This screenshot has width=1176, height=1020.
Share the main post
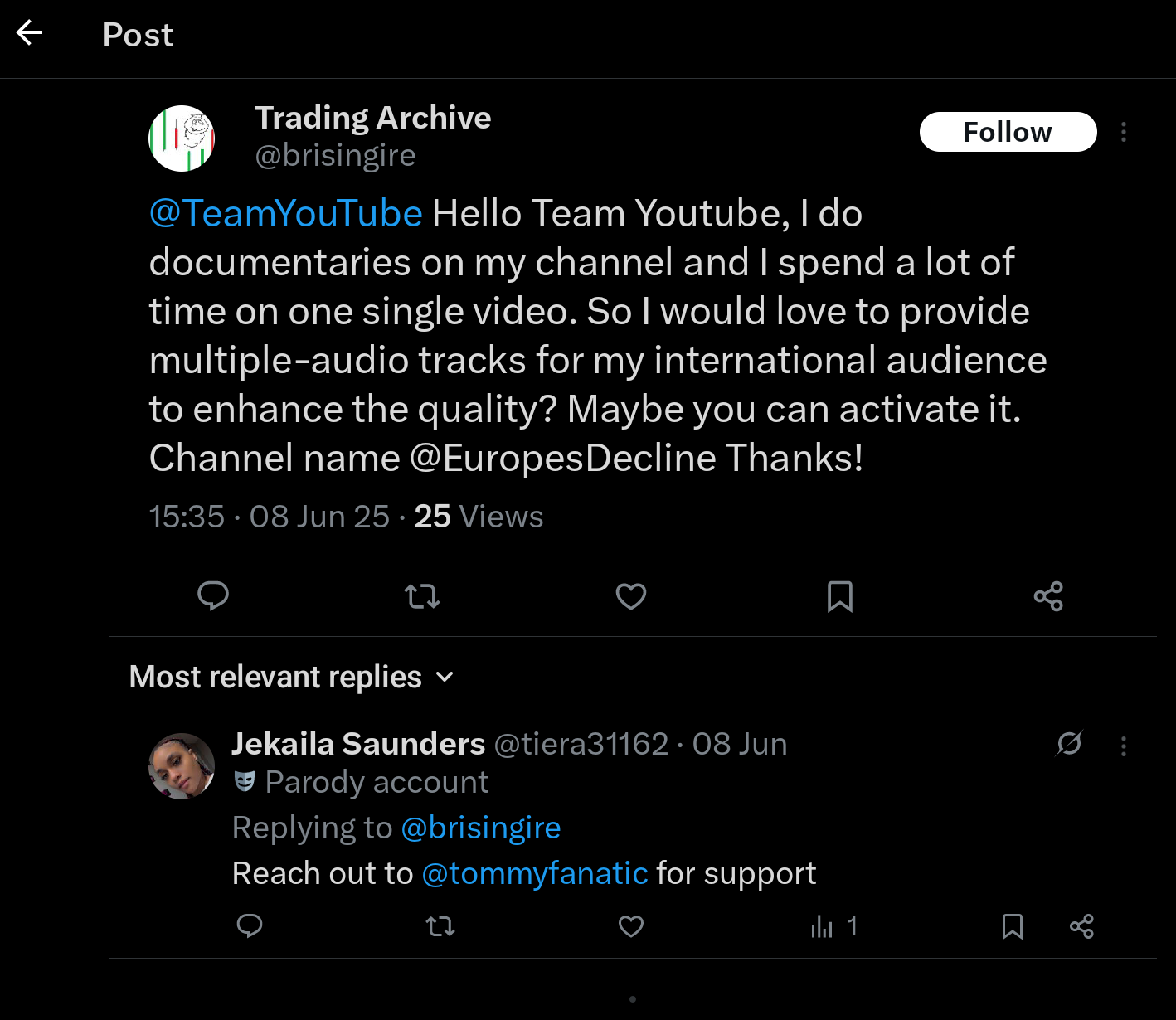pyautogui.click(x=1047, y=595)
